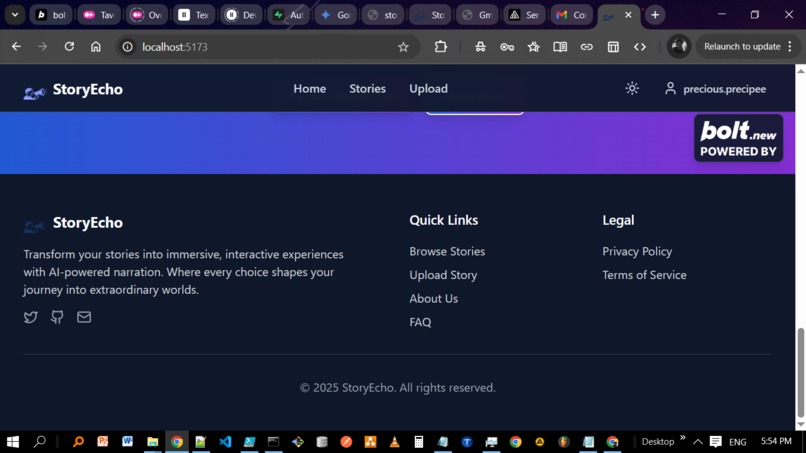Image resolution: width=806 pixels, height=453 pixels.
Task: Click the browser home icon
Action: [x=96, y=47]
